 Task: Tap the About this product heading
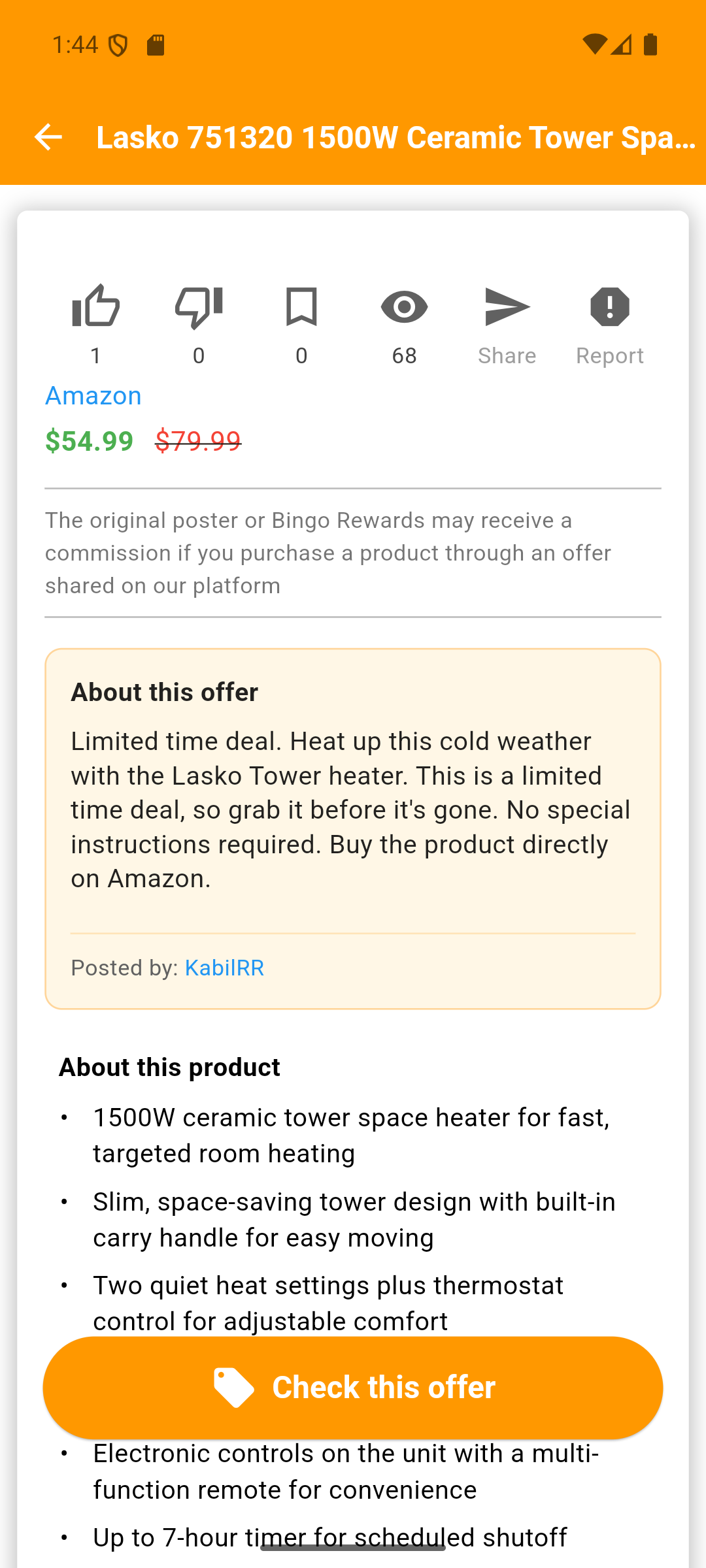coord(169,1068)
